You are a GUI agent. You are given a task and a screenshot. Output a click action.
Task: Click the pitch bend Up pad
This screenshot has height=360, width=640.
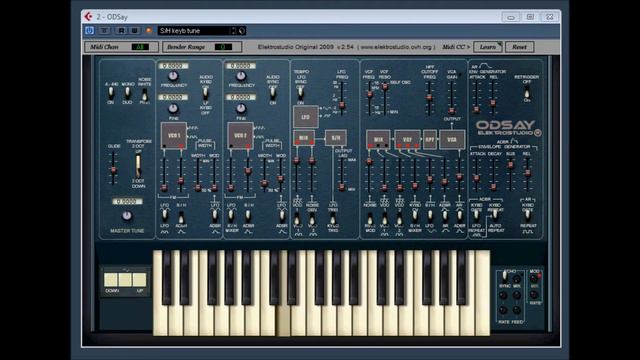tap(139, 280)
